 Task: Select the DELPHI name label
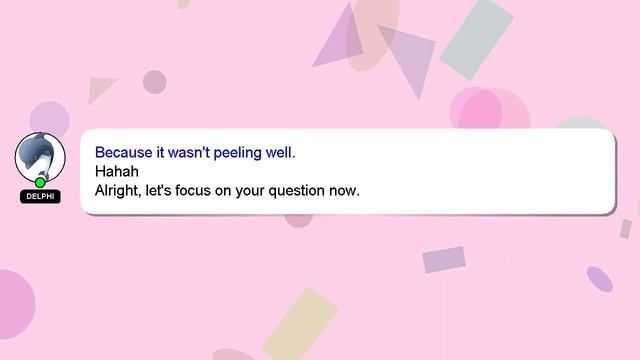click(x=40, y=196)
